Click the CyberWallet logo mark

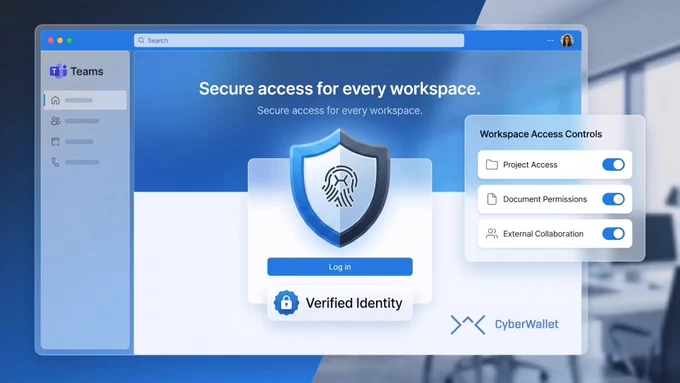468,324
